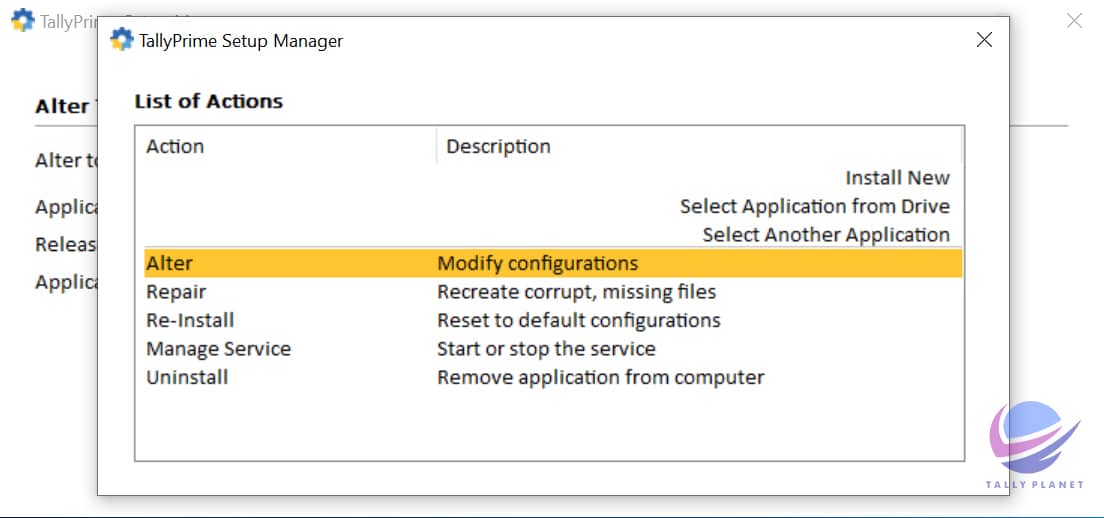Click Recreate corrupt, missing files description
This screenshot has height=518, width=1104.
tap(576, 292)
